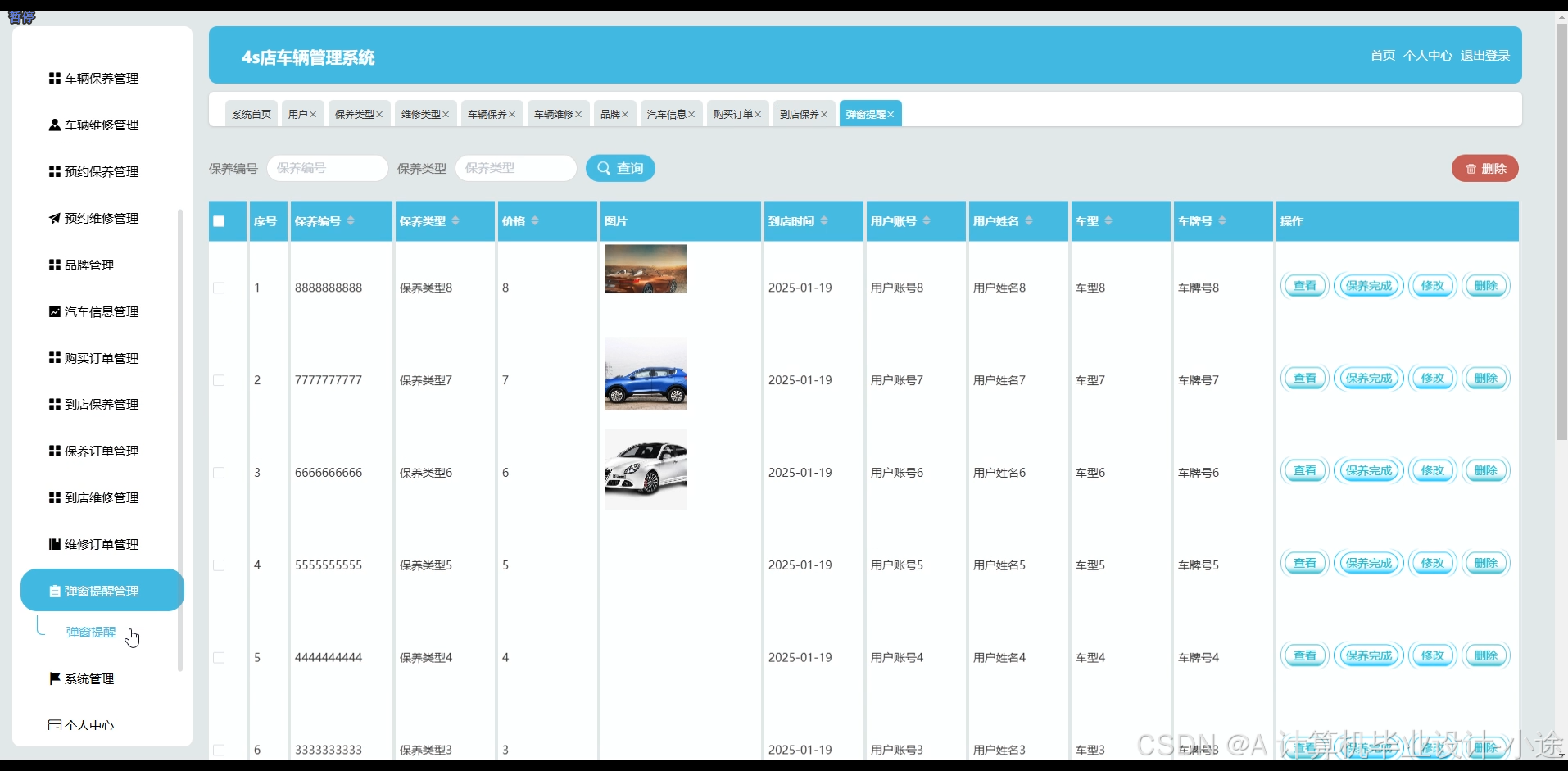Click the 购买订单管理 sidebar icon
The height and width of the screenshot is (771, 1568).
click(x=53, y=358)
